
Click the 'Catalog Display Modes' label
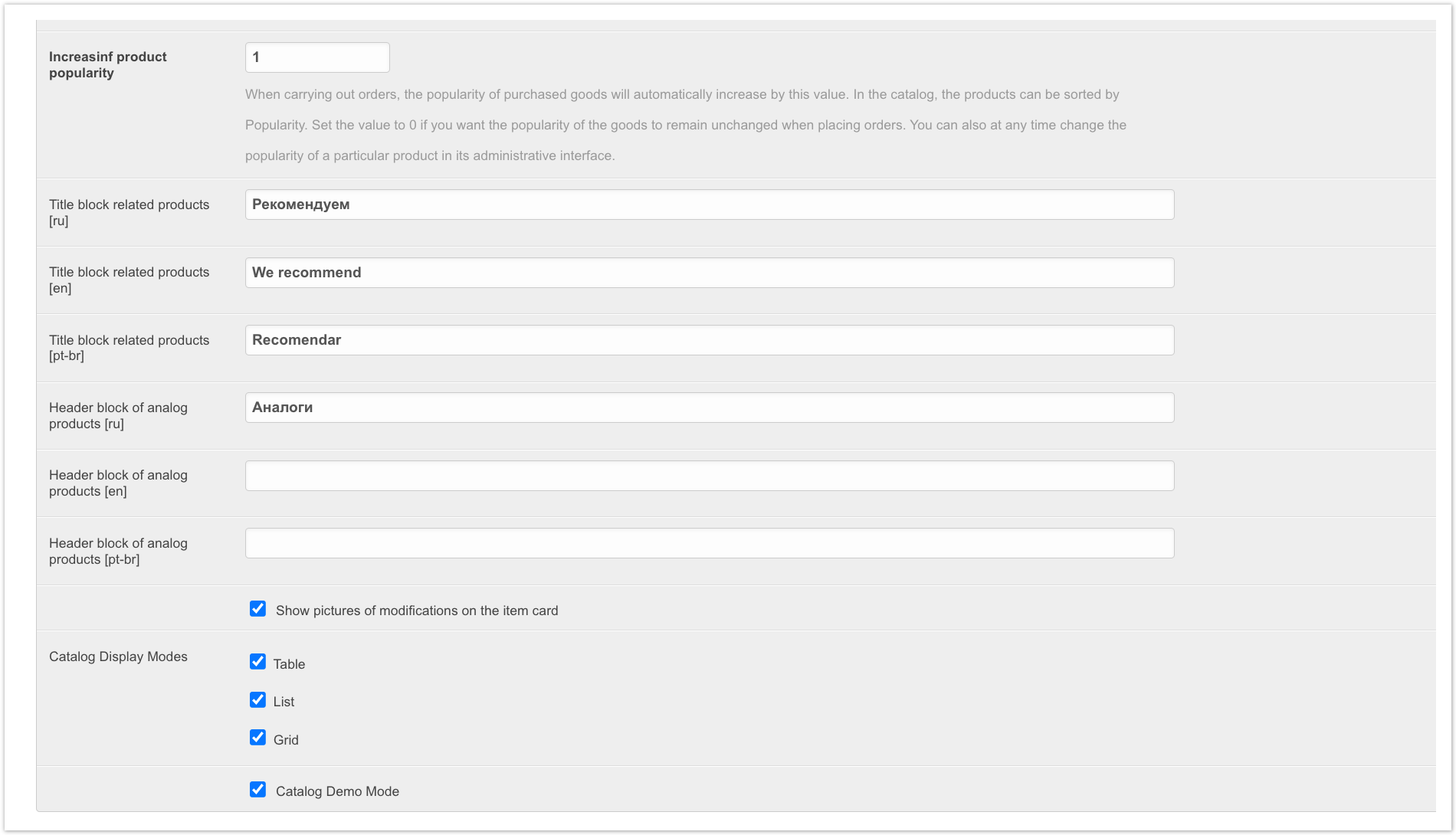point(118,657)
